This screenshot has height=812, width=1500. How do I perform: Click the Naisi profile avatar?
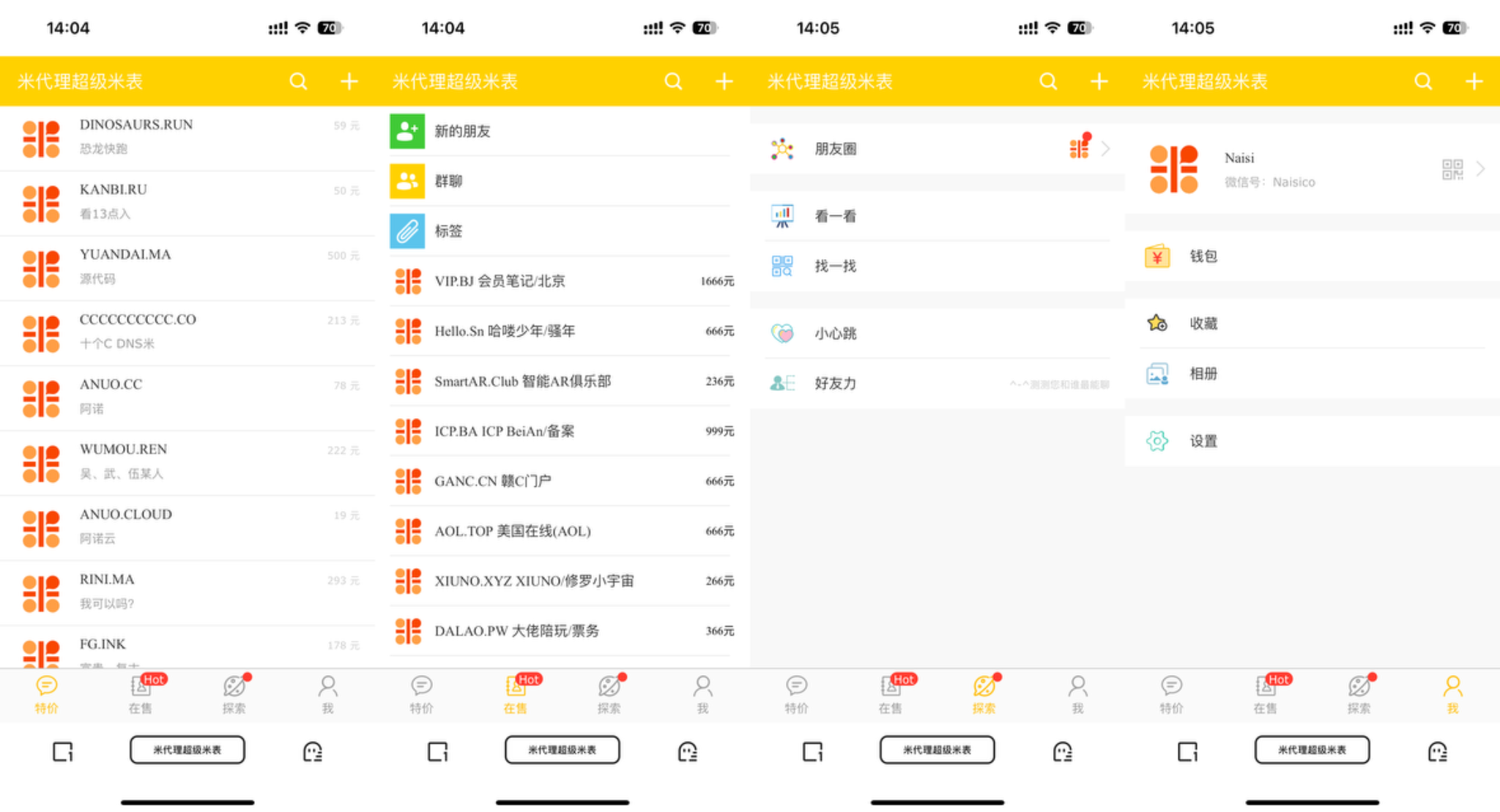click(1173, 169)
